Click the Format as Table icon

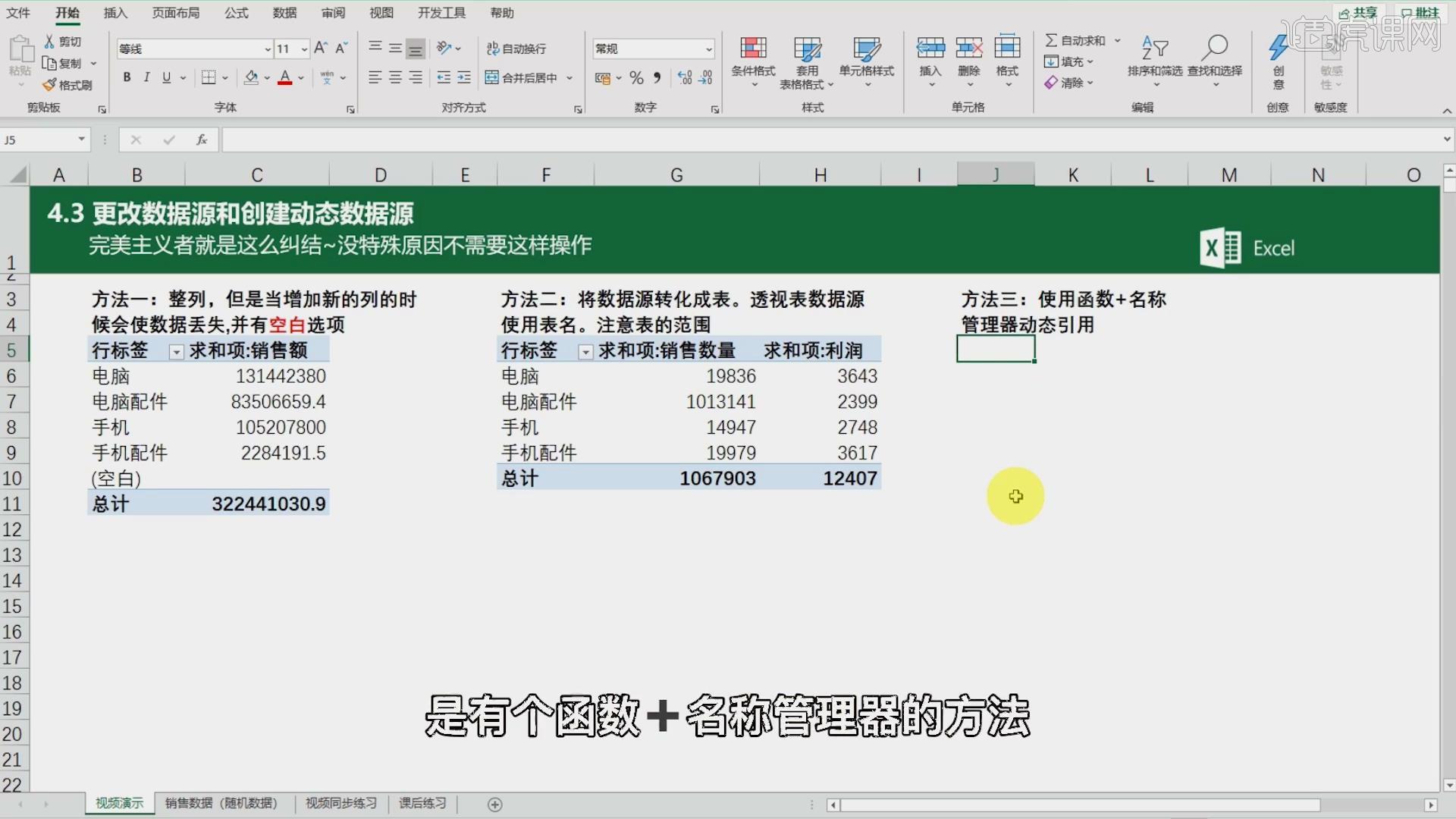click(x=807, y=49)
